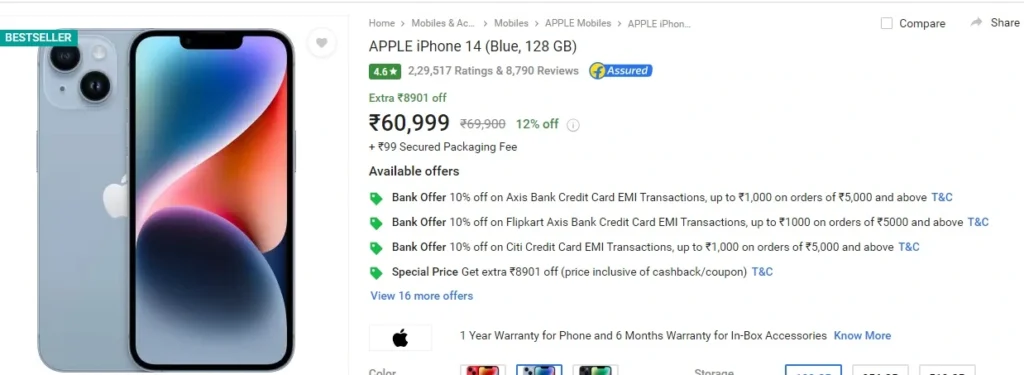This screenshot has height=375, width=1024.
Task: Click the Apple brand logo box
Action: coord(400,338)
